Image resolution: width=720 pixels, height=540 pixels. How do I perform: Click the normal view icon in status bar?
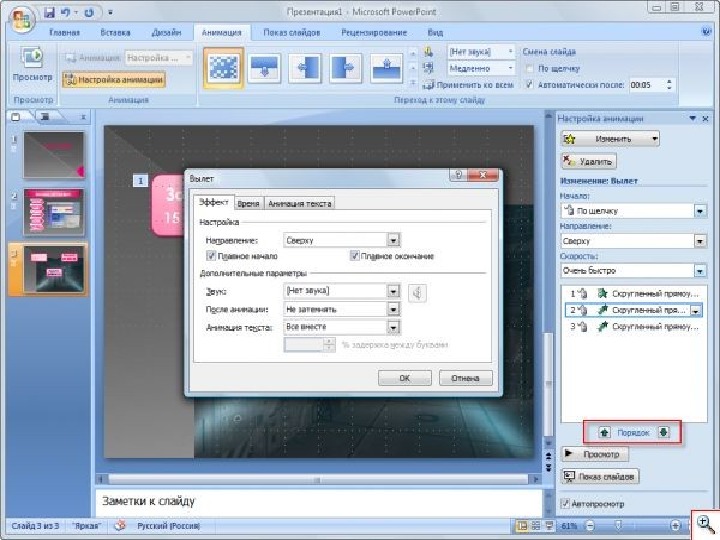[x=522, y=526]
